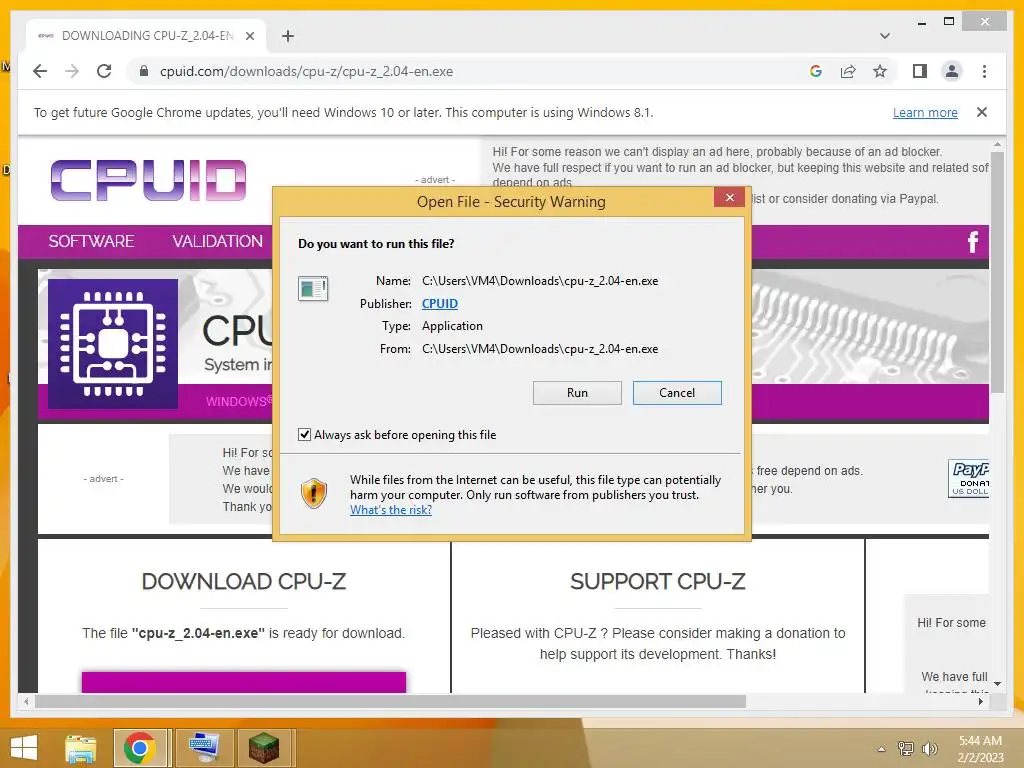Click the Chrome taskbar icon
The height and width of the screenshot is (768, 1024).
[x=140, y=748]
